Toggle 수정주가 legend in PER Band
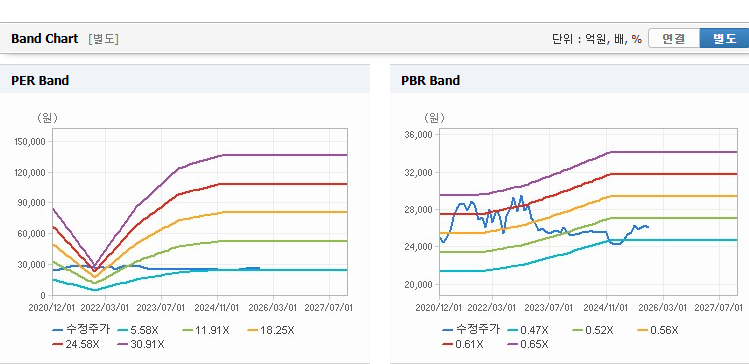Screen dimensions: 749x364 coord(81,330)
